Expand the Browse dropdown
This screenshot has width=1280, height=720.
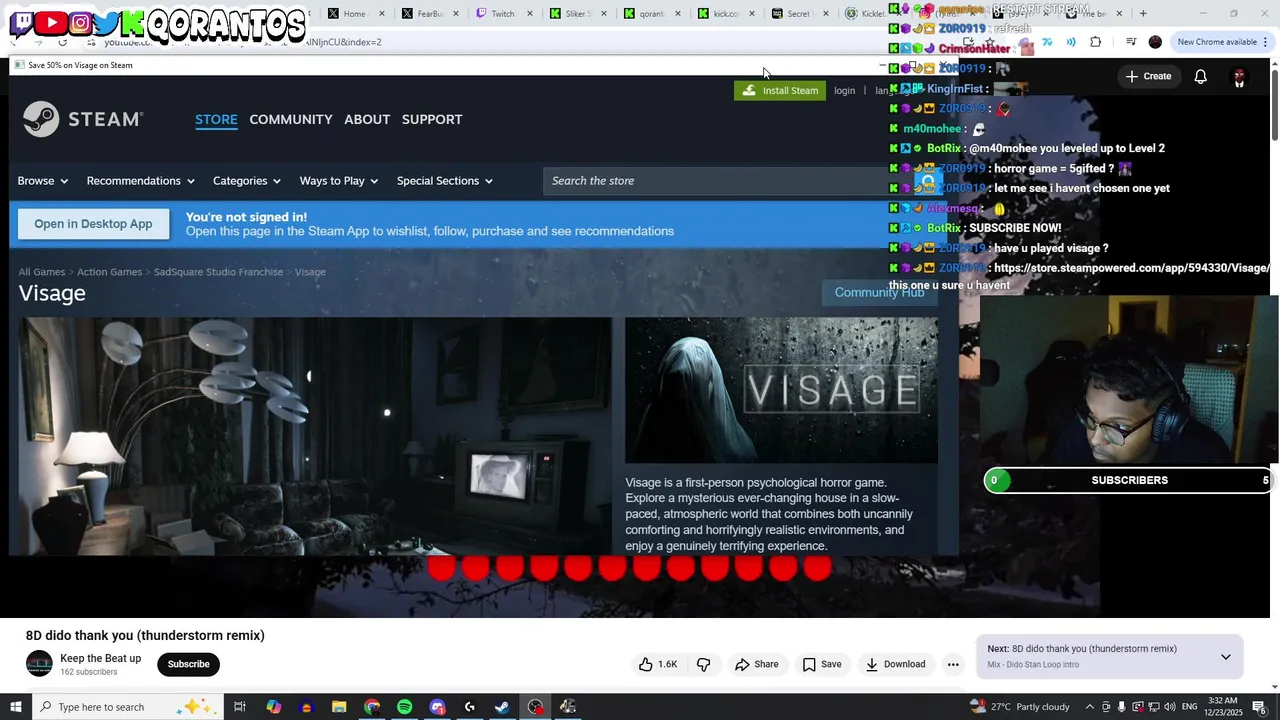[43, 181]
